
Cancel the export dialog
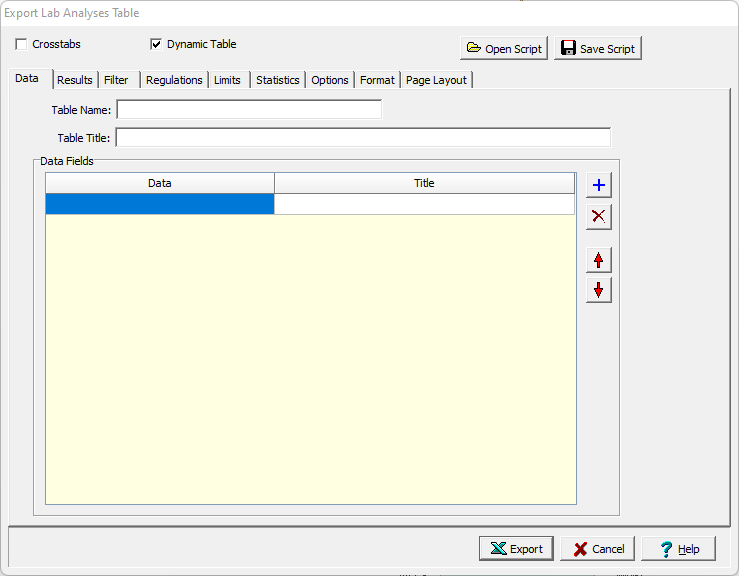click(x=597, y=548)
